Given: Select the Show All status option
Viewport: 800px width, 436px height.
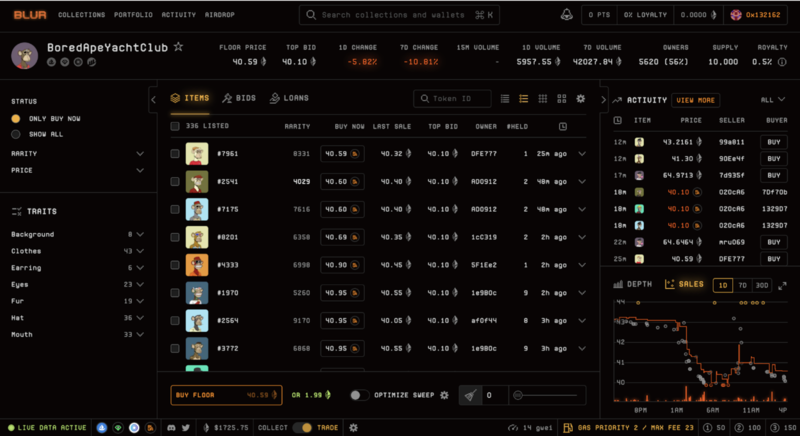Looking at the screenshot, I should pos(16,134).
